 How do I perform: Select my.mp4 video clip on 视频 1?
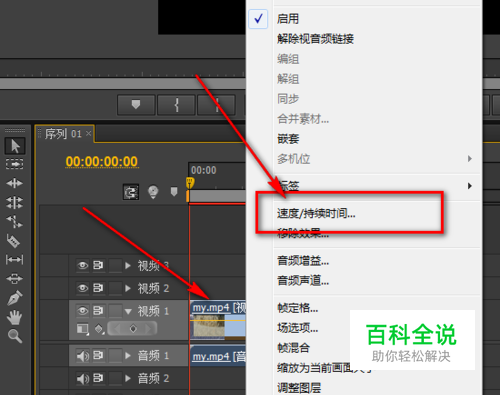(x=218, y=321)
